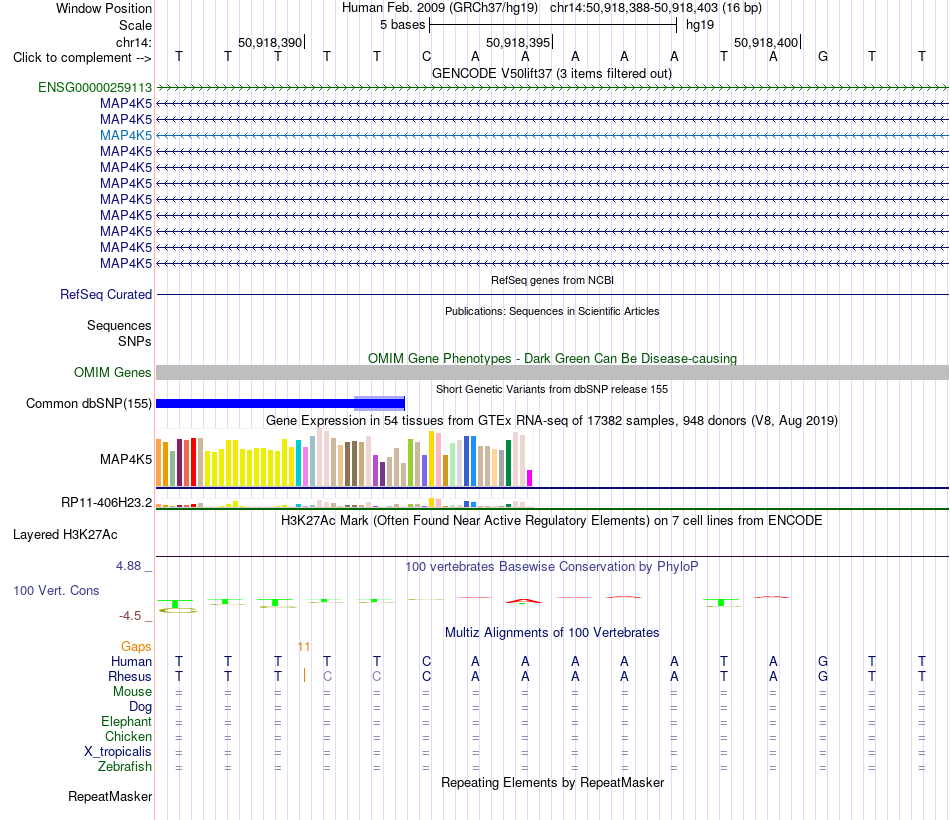Screen dimensions: 950x820
Task: Click the G base in the top sequence row
Action: tap(823, 56)
